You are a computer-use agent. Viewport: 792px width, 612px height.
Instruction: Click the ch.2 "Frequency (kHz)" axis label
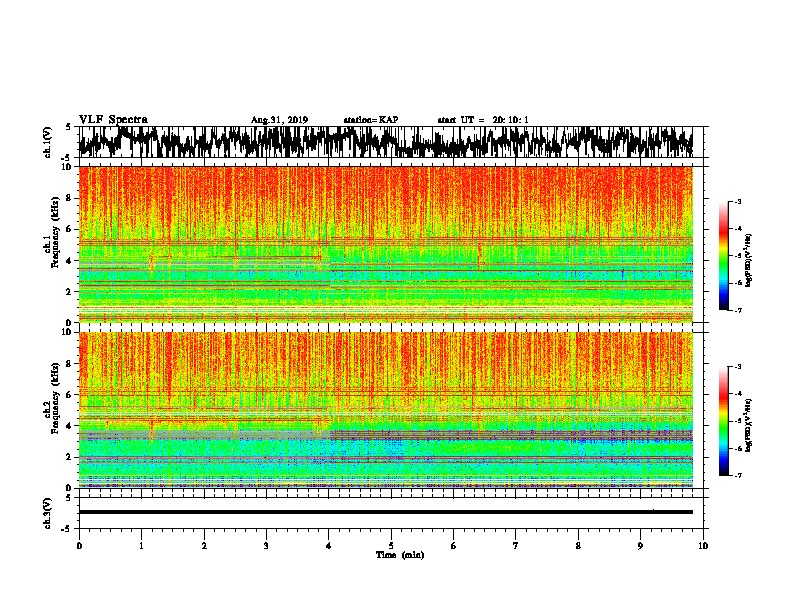[55, 399]
